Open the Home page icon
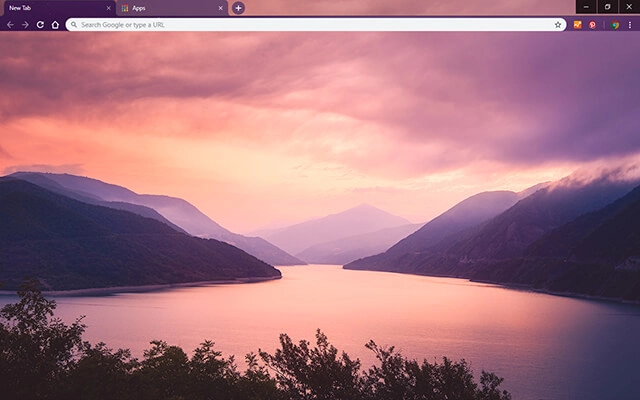Viewport: 640px width, 400px height. pyautogui.click(x=55, y=25)
